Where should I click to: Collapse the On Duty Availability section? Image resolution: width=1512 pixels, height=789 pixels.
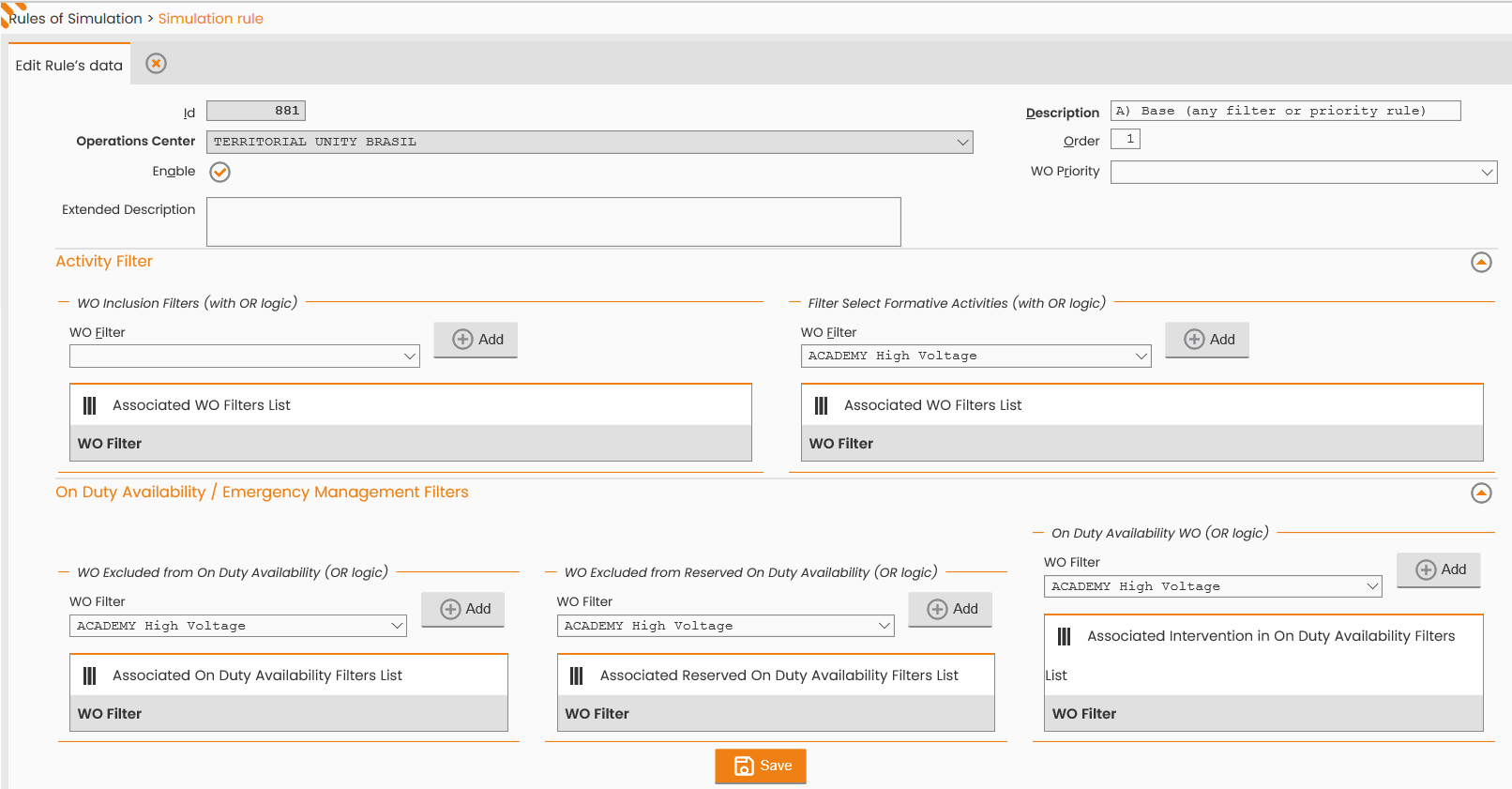1481,493
